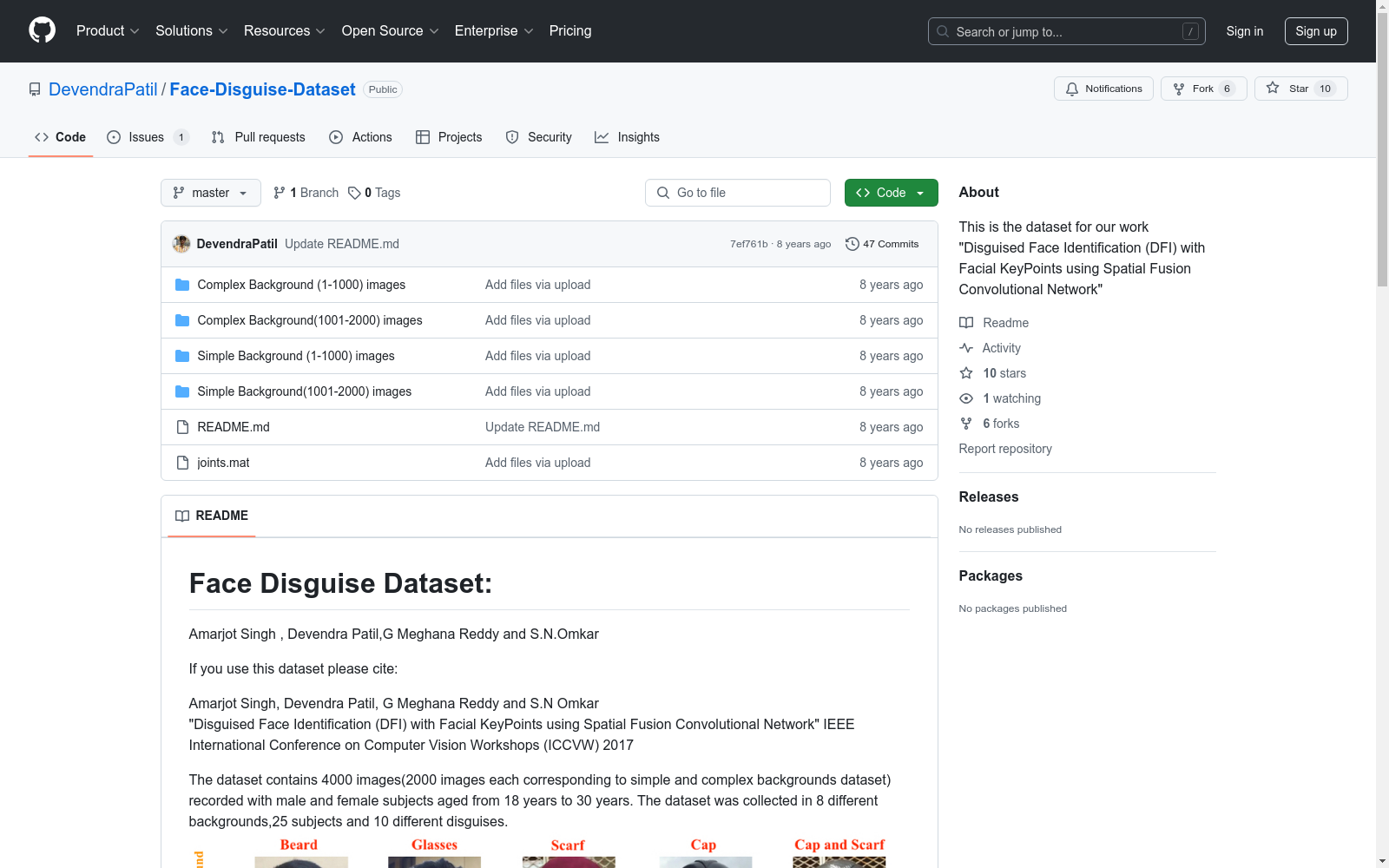Click the Complex Background (1-1000) folder icon
This screenshot has height=868, width=1389.
click(182, 285)
